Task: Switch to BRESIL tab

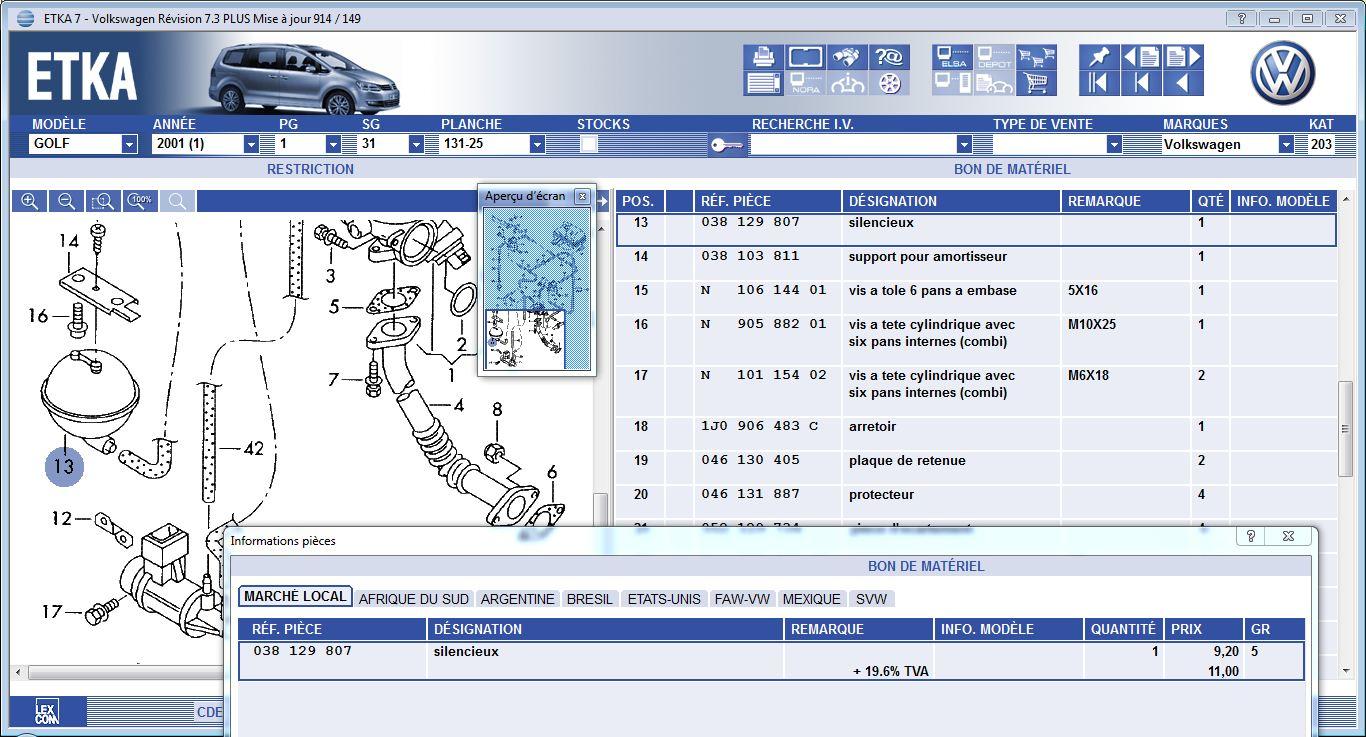Action: click(x=589, y=599)
